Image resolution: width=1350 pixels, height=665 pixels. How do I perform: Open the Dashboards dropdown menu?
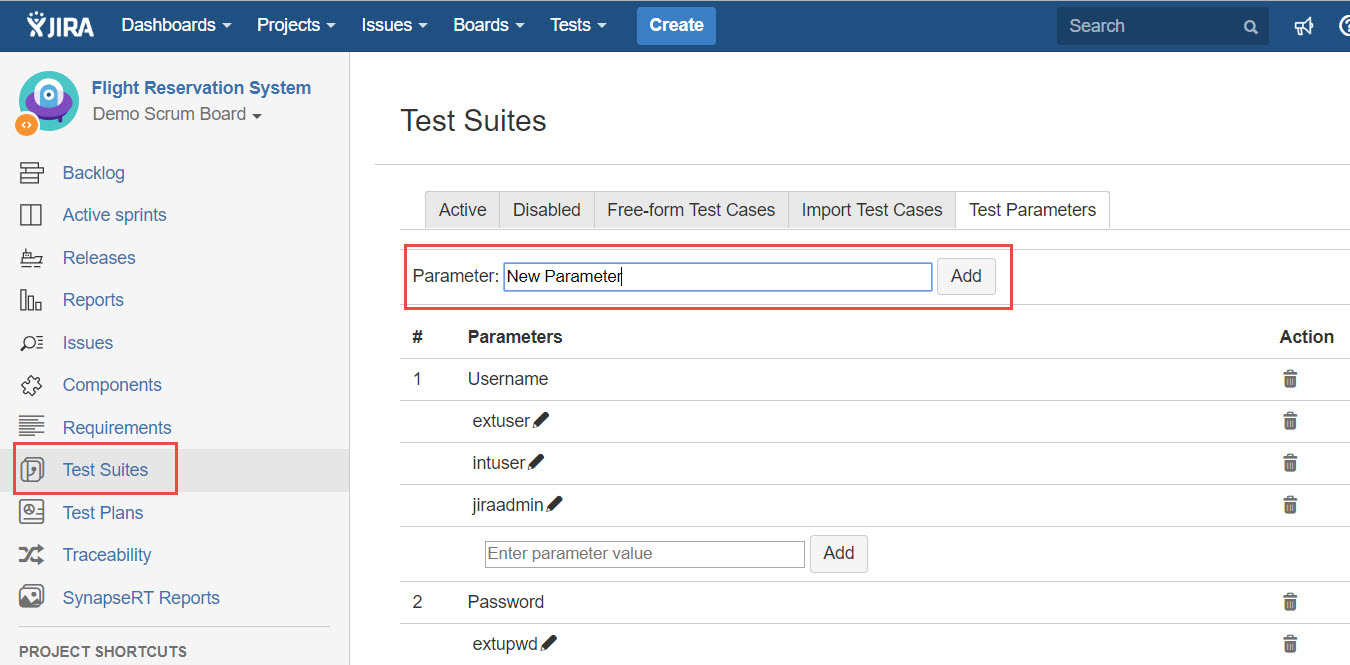(x=176, y=25)
